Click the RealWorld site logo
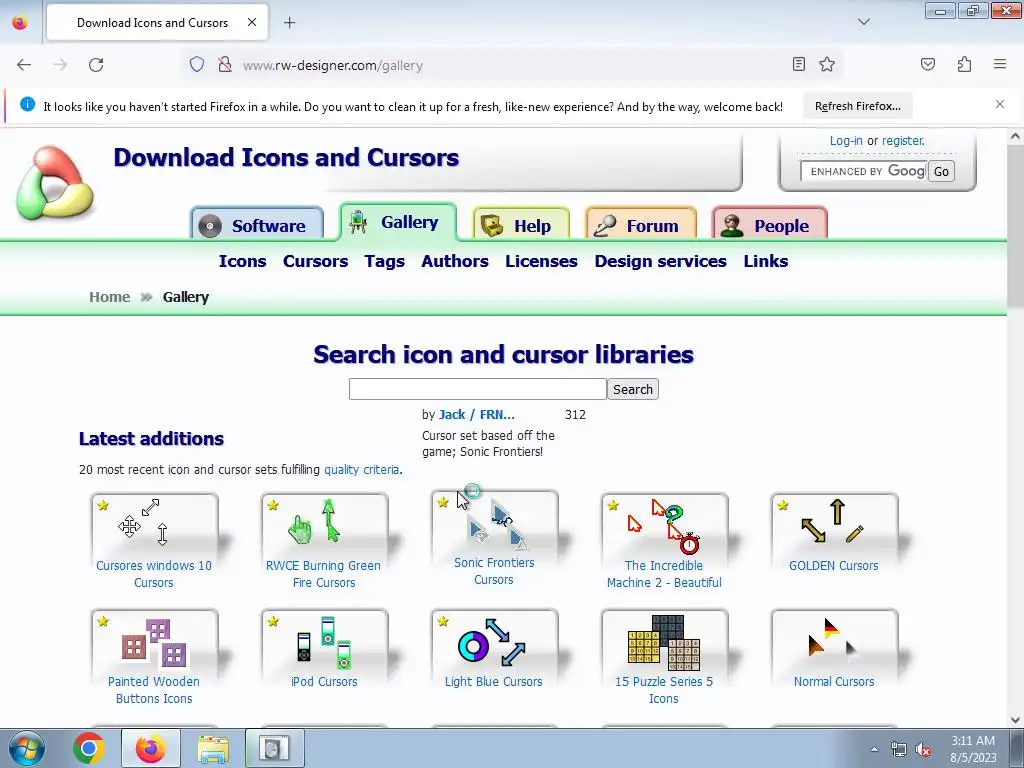Screen dimensions: 1024x768 (x=55, y=182)
